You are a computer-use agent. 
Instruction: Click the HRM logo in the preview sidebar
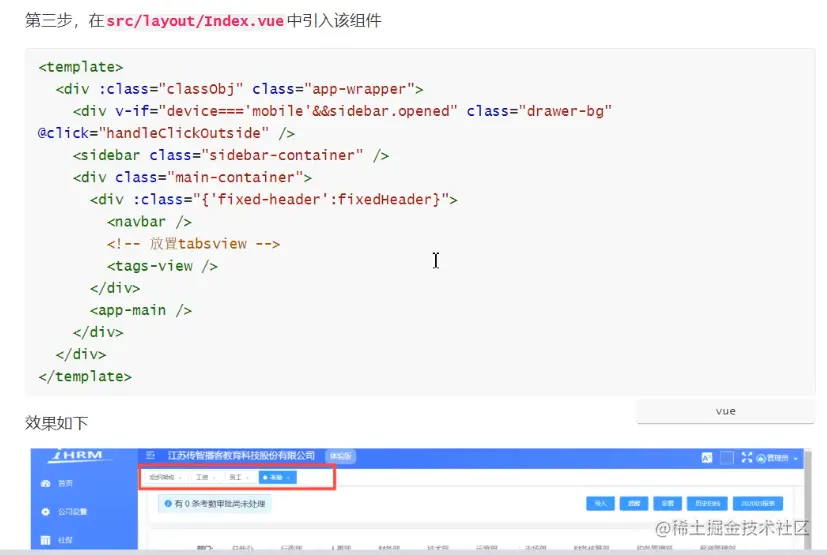(x=81, y=456)
